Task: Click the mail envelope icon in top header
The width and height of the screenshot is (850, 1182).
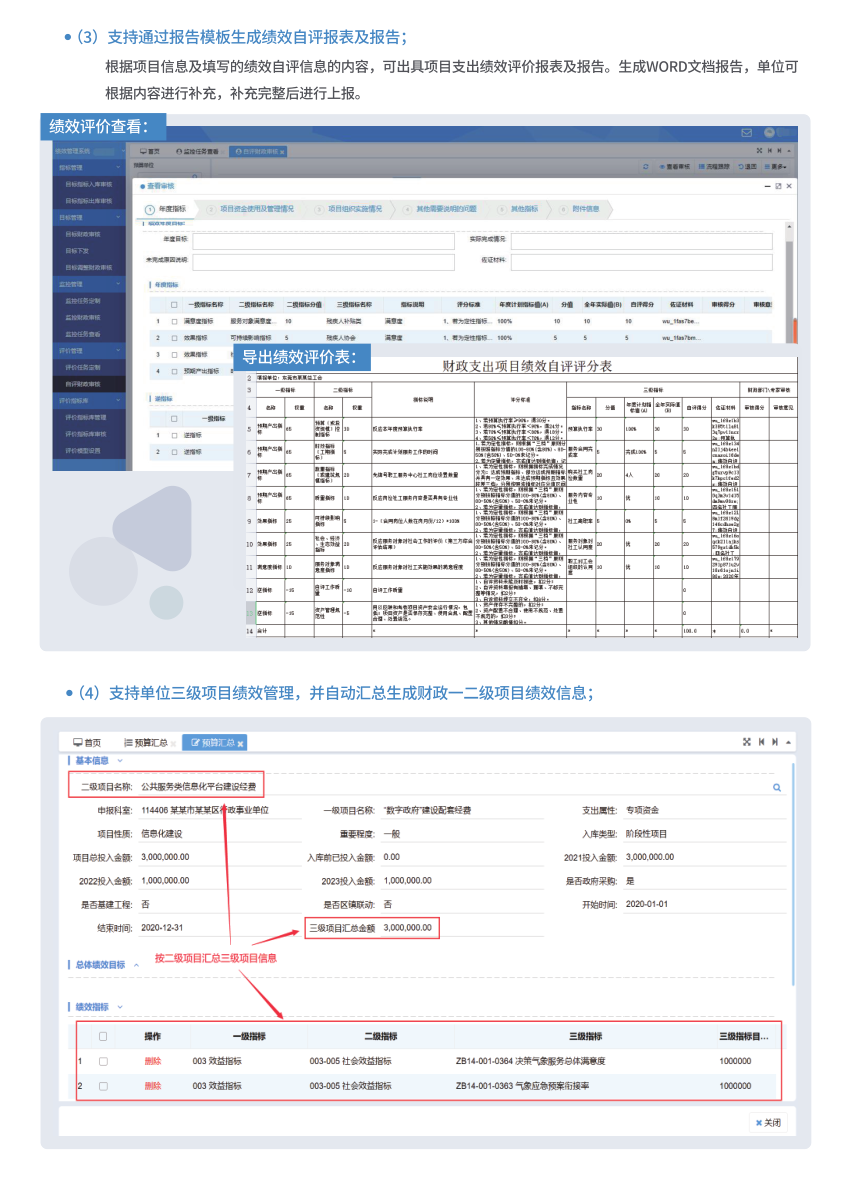Action: coord(746,133)
